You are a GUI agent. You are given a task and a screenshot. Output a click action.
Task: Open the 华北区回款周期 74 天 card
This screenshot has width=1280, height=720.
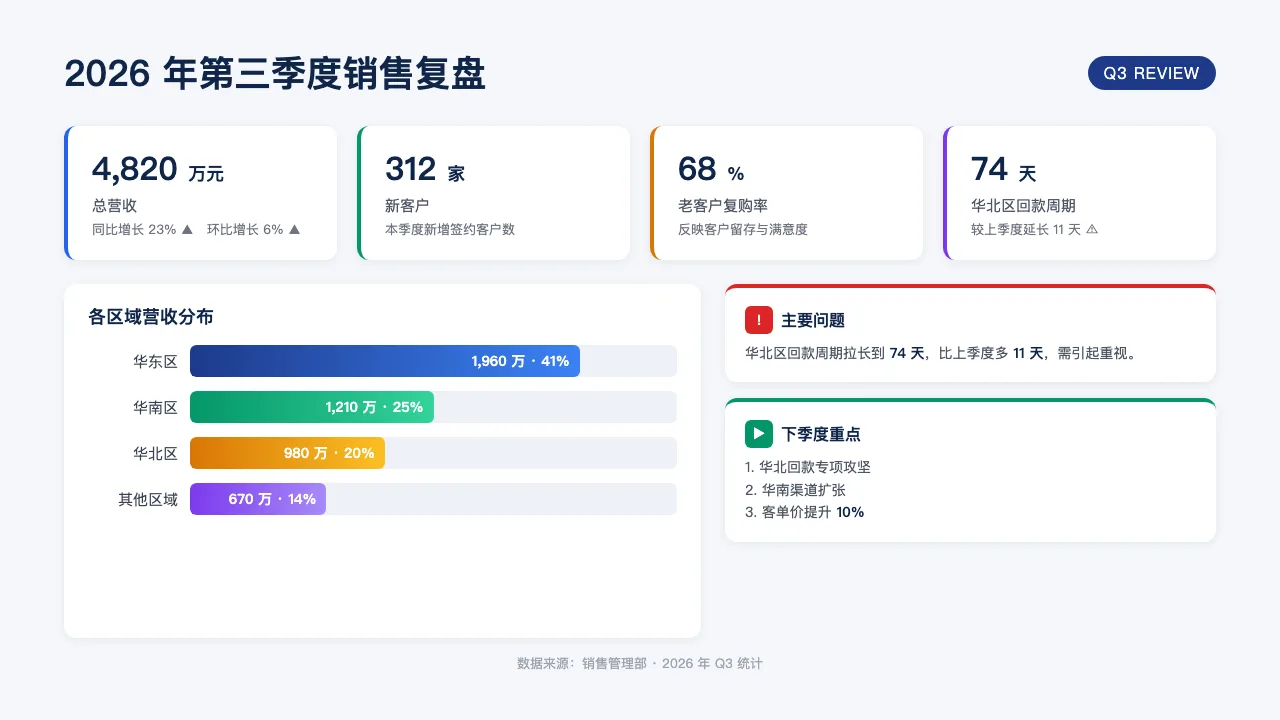coord(1079,193)
